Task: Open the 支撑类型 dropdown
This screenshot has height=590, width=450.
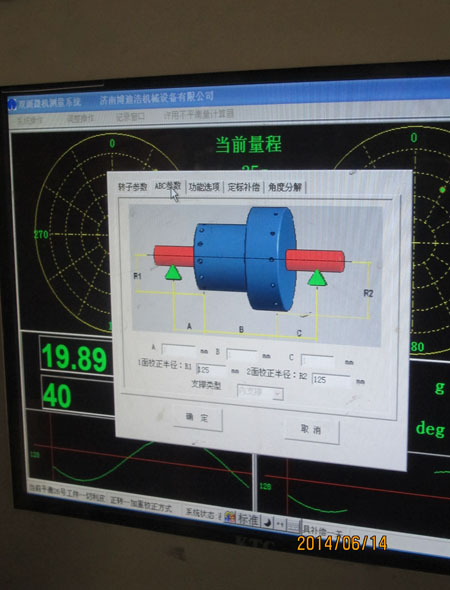Action: [x=260, y=393]
